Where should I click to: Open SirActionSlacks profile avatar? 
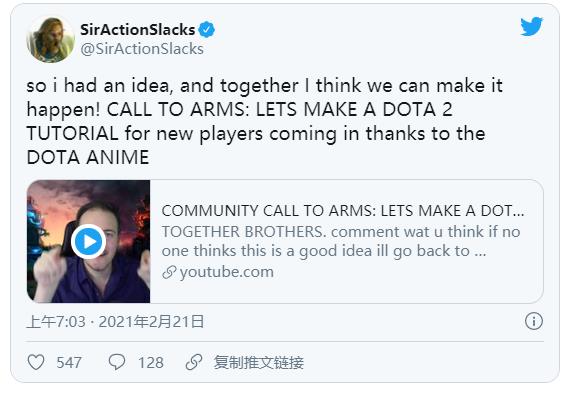pyautogui.click(x=50, y=39)
